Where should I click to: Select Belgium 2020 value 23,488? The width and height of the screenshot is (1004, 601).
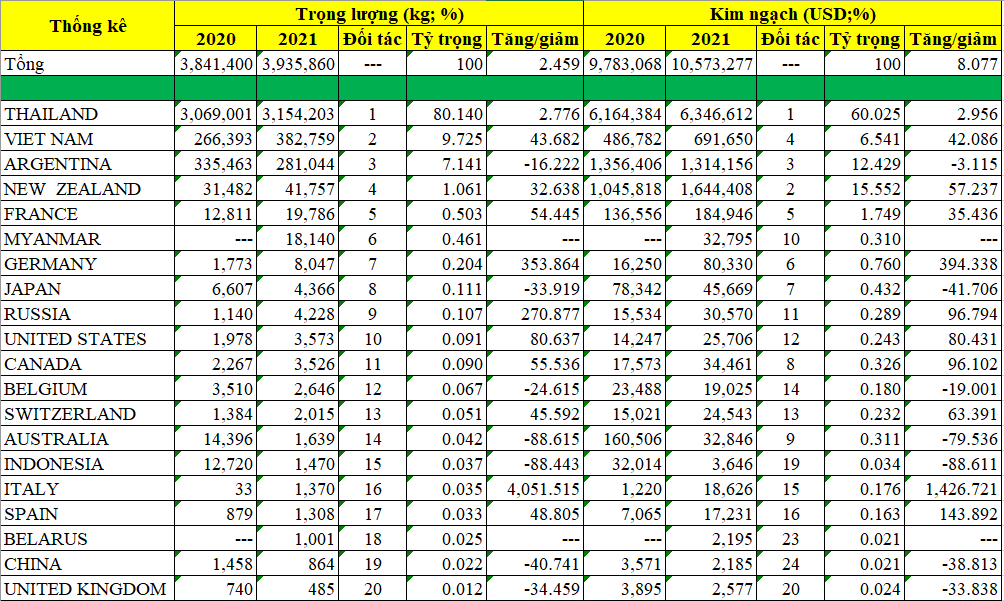tap(625, 389)
